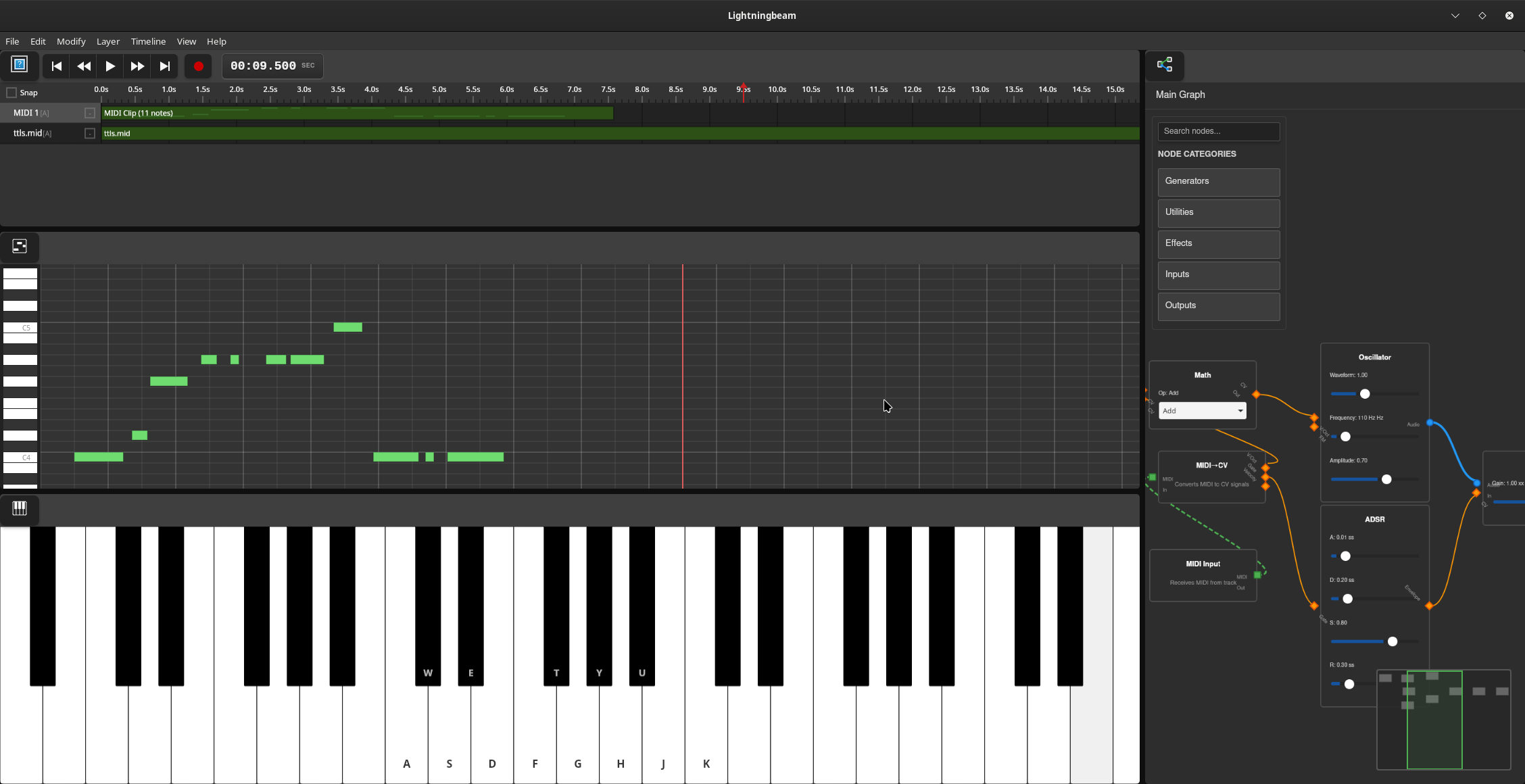Screen dimensions: 1525x784
Task: Skip to timeline start with the first-frame icon
Action: pyautogui.click(x=56, y=66)
